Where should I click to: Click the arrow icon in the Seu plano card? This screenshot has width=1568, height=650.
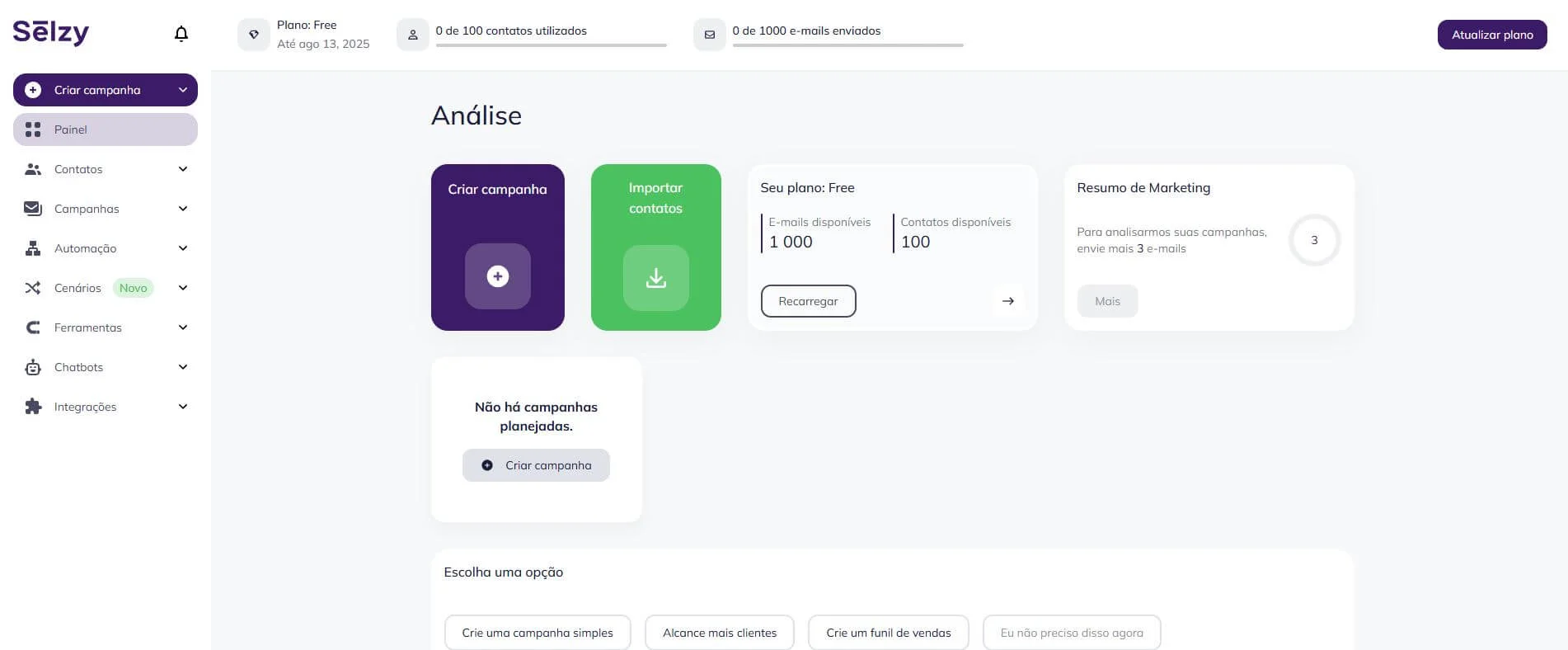1007,301
